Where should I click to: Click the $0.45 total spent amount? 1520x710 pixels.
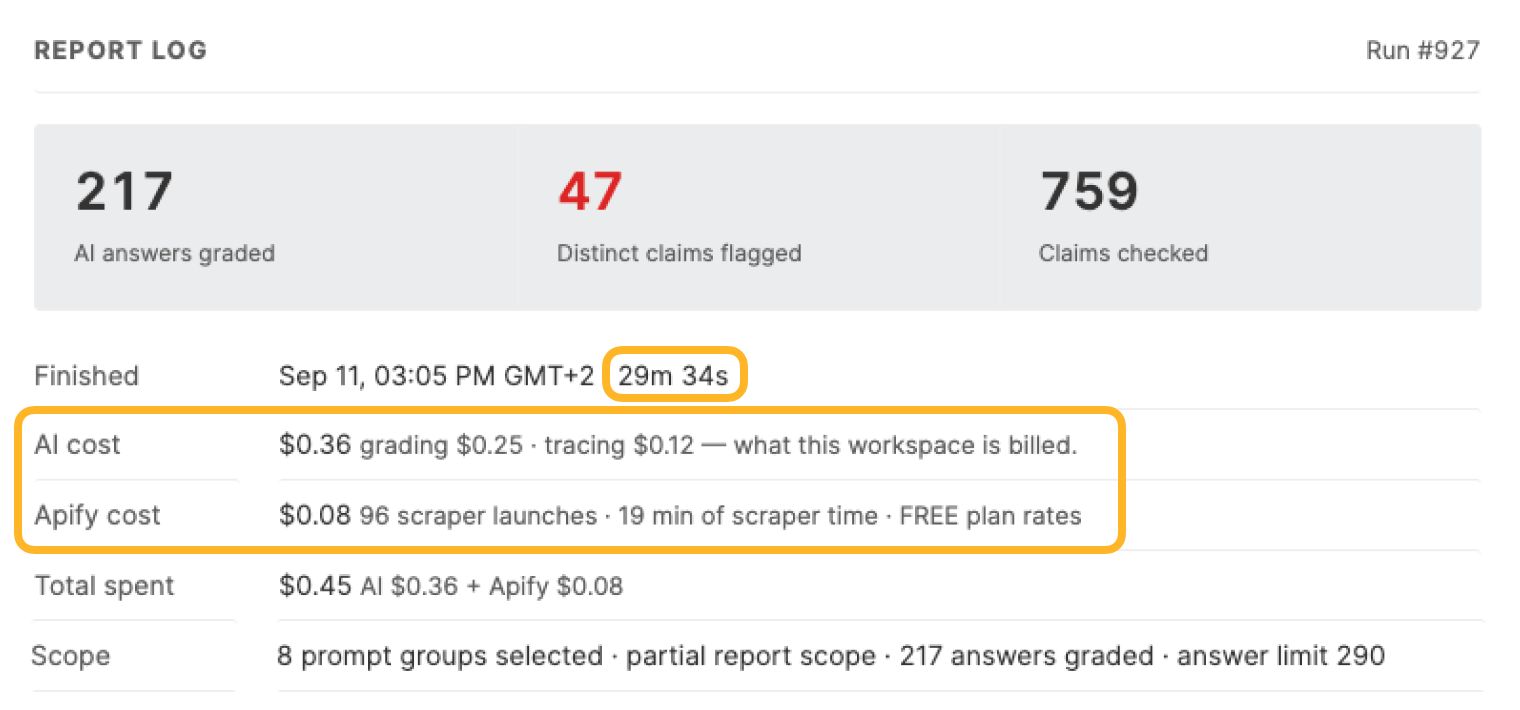click(315, 586)
